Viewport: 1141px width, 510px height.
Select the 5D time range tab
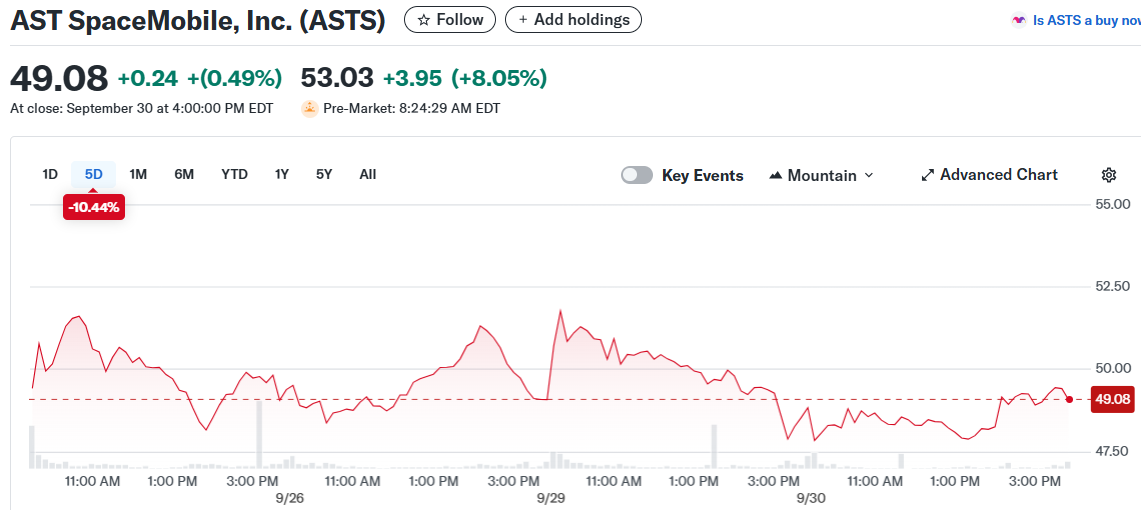(94, 174)
